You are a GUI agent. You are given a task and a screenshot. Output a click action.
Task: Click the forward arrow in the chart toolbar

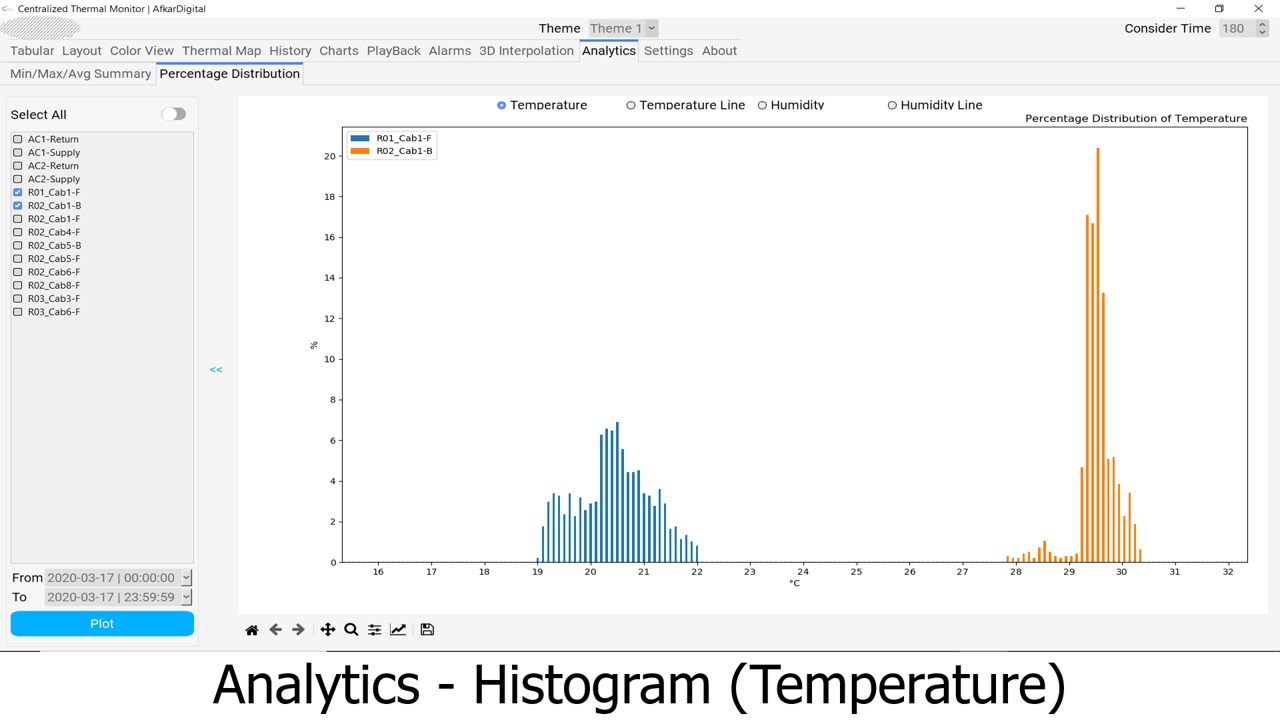[x=298, y=630]
